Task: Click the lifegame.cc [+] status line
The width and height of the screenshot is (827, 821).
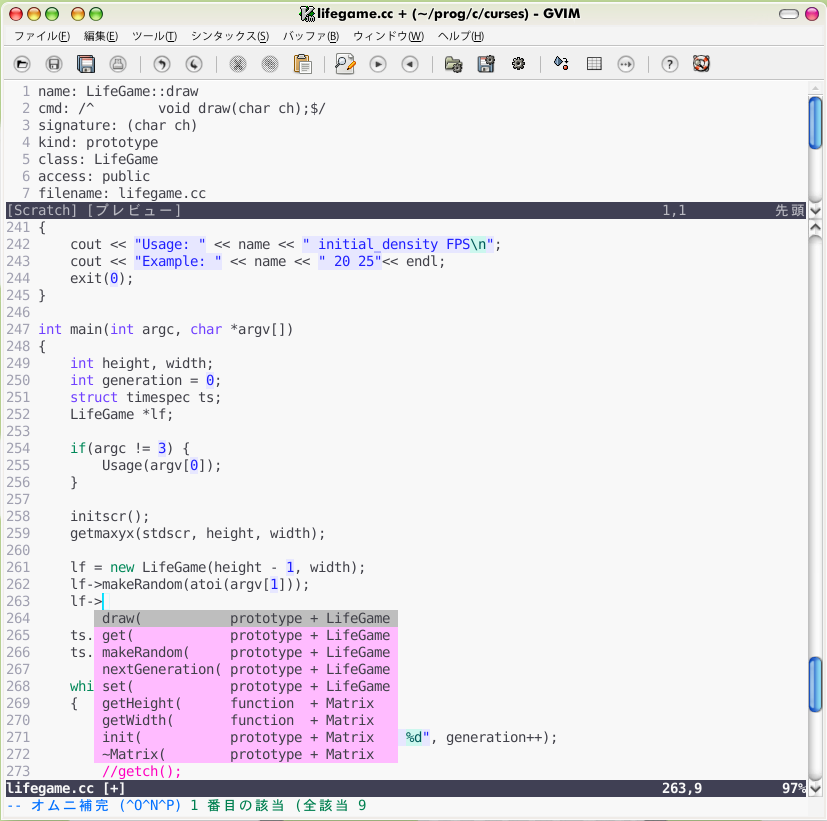Action: (x=406, y=788)
